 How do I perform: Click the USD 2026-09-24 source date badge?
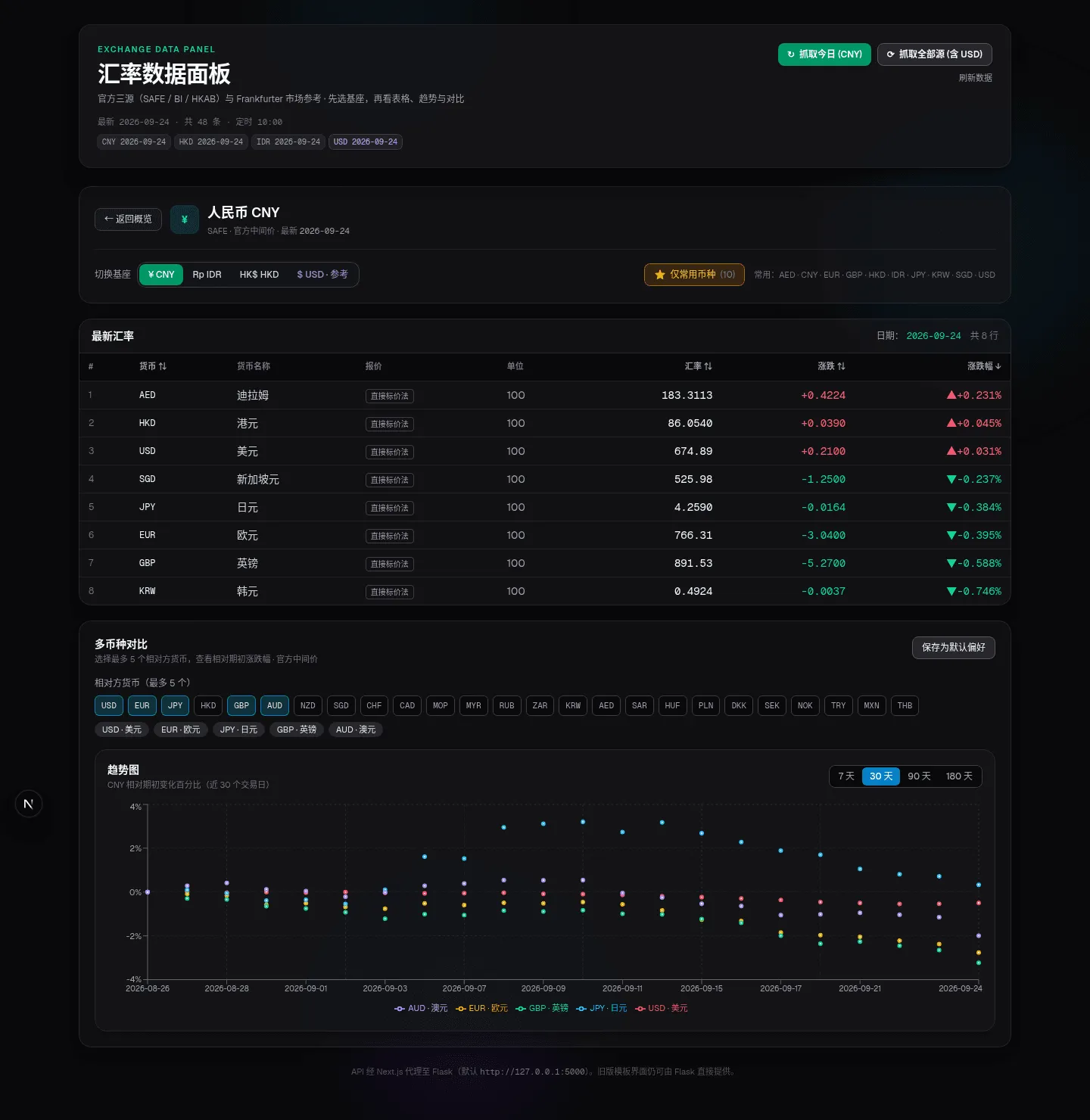(366, 142)
